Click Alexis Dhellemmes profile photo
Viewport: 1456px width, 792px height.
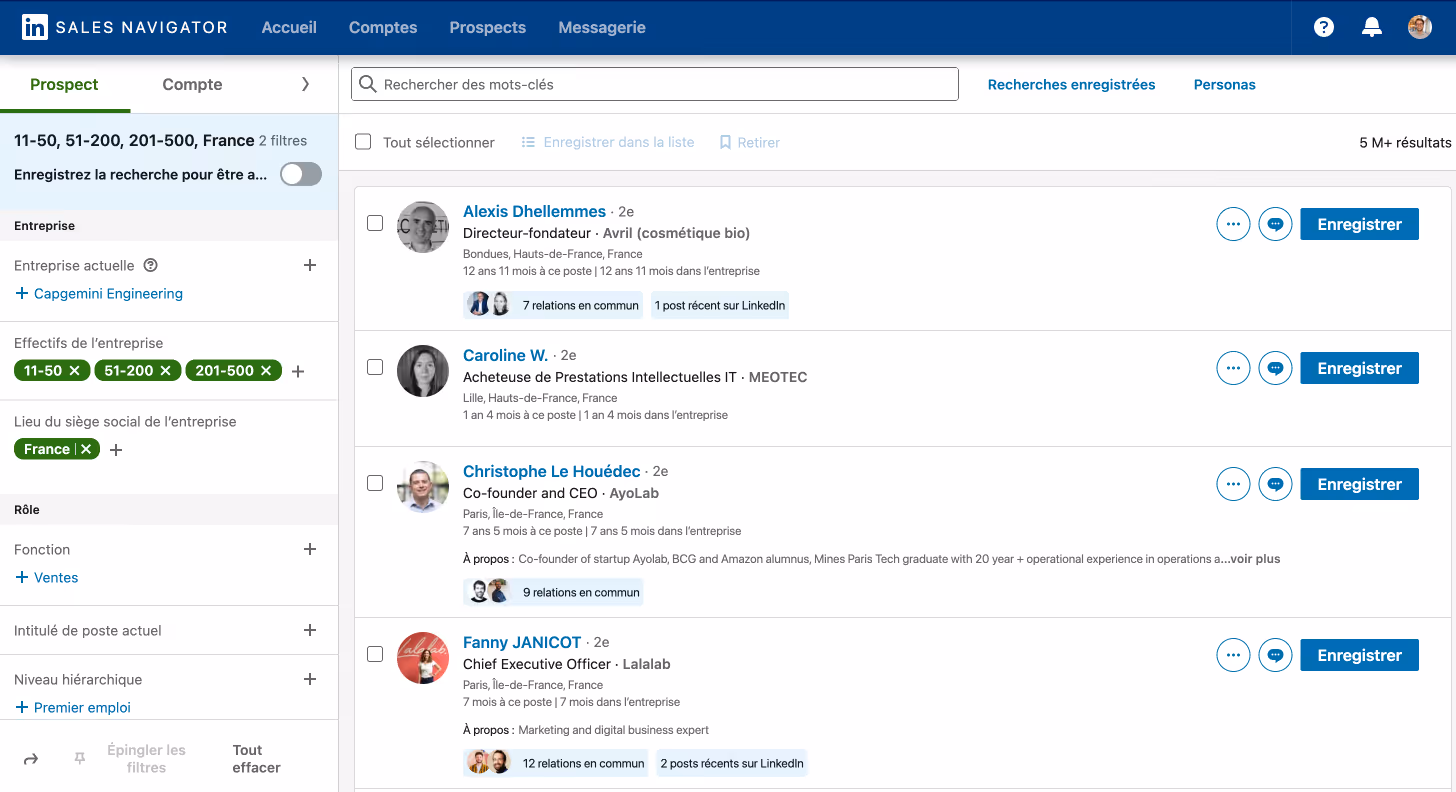pyautogui.click(x=423, y=227)
